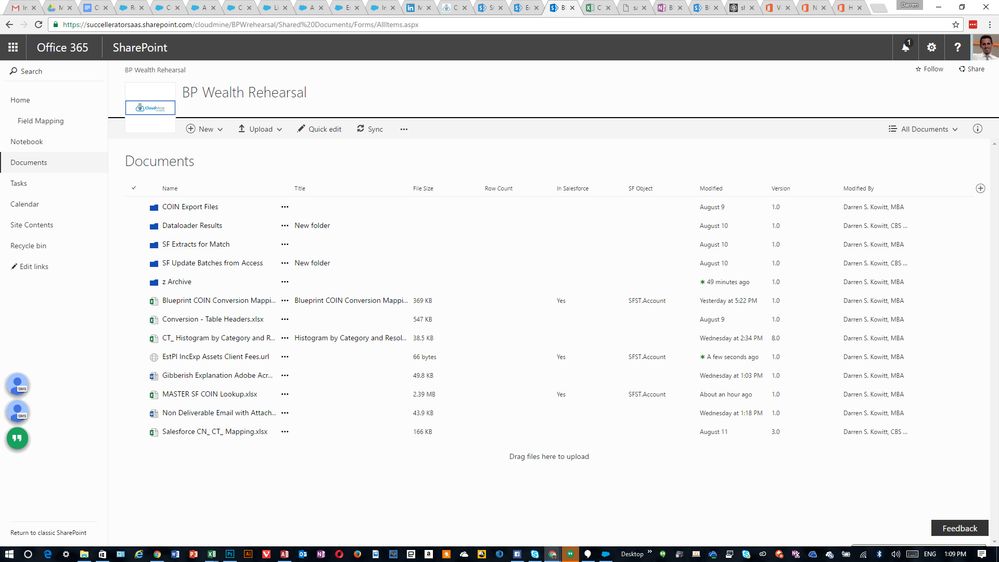This screenshot has height=562, width=999.
Task: Open the green quote chat bubble
Action: click(17, 438)
